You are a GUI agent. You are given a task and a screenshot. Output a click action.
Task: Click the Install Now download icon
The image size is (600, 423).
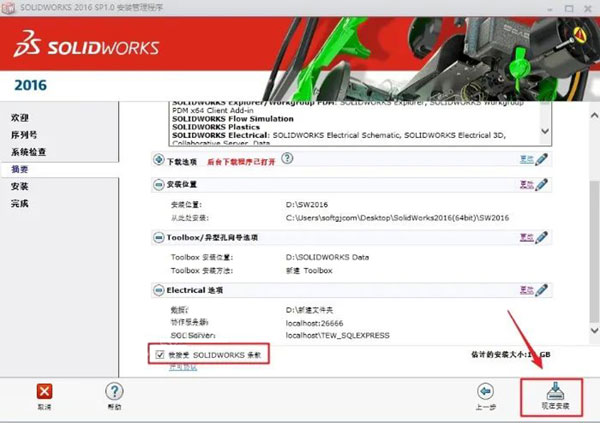tap(555, 391)
